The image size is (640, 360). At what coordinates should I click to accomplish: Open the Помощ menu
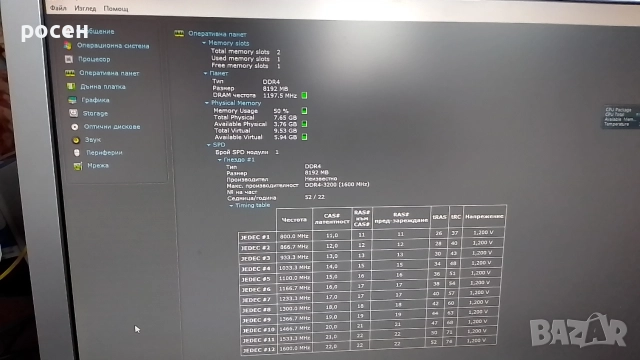coord(116,9)
